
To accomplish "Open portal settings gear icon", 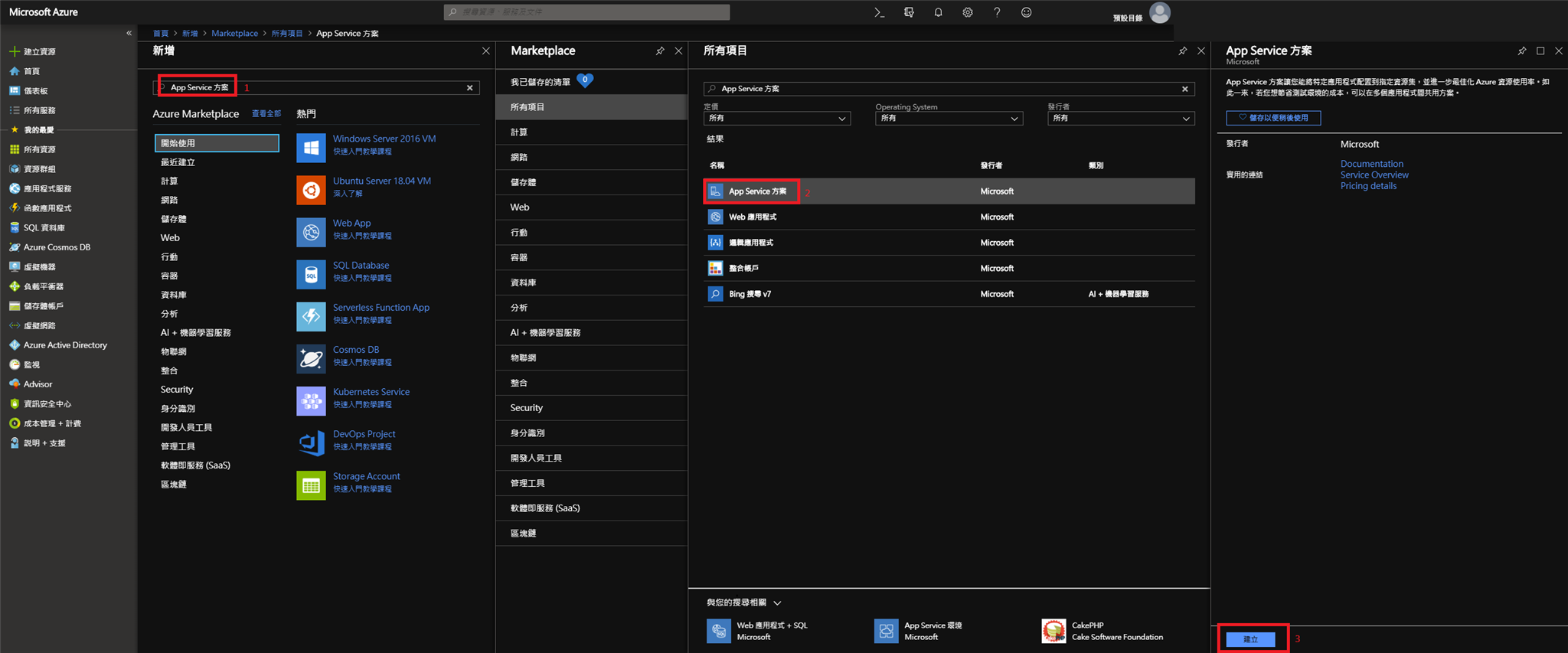I will [968, 12].
